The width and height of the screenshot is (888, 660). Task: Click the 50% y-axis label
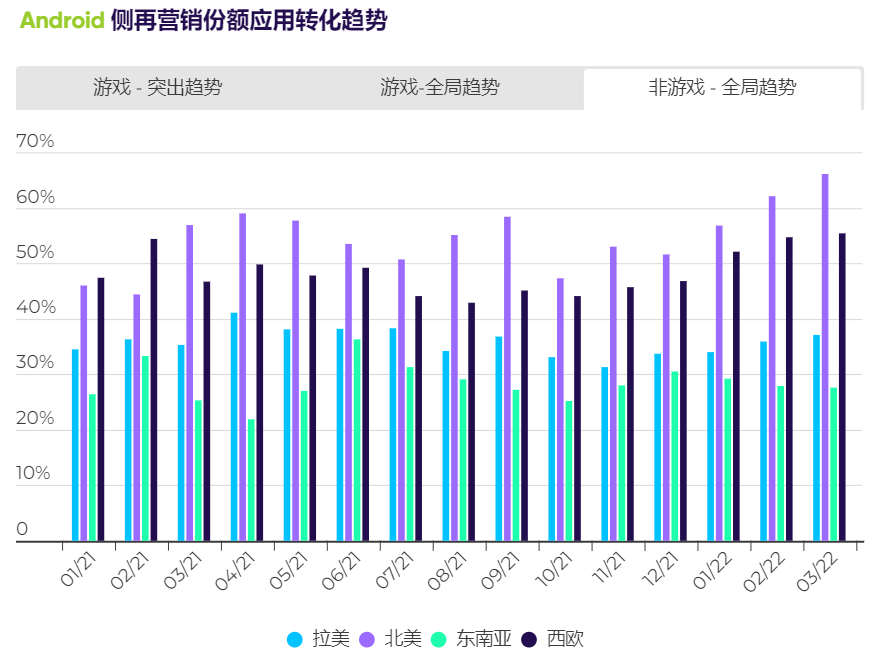click(x=35, y=252)
